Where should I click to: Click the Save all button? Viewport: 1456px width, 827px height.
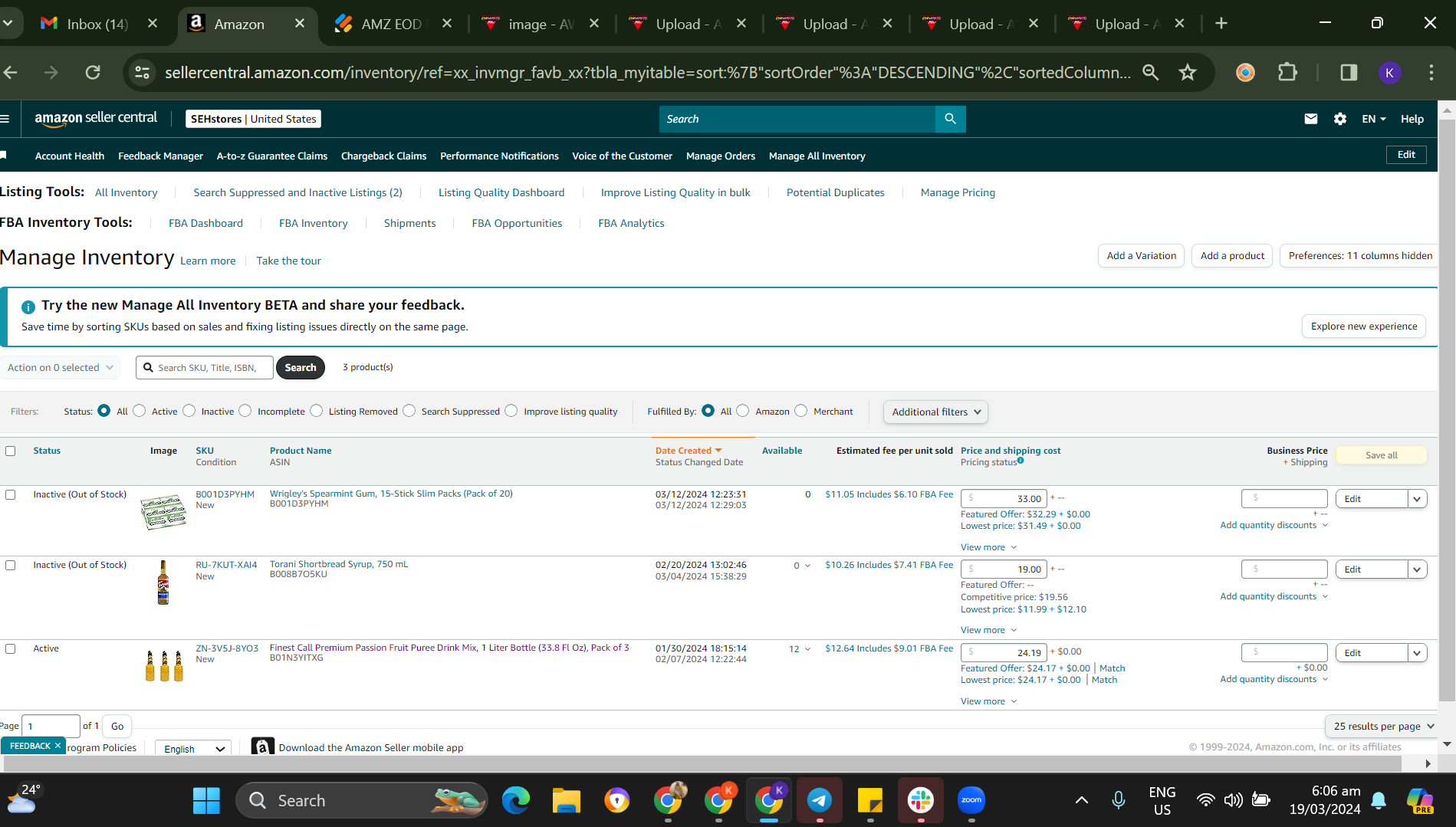1381,455
